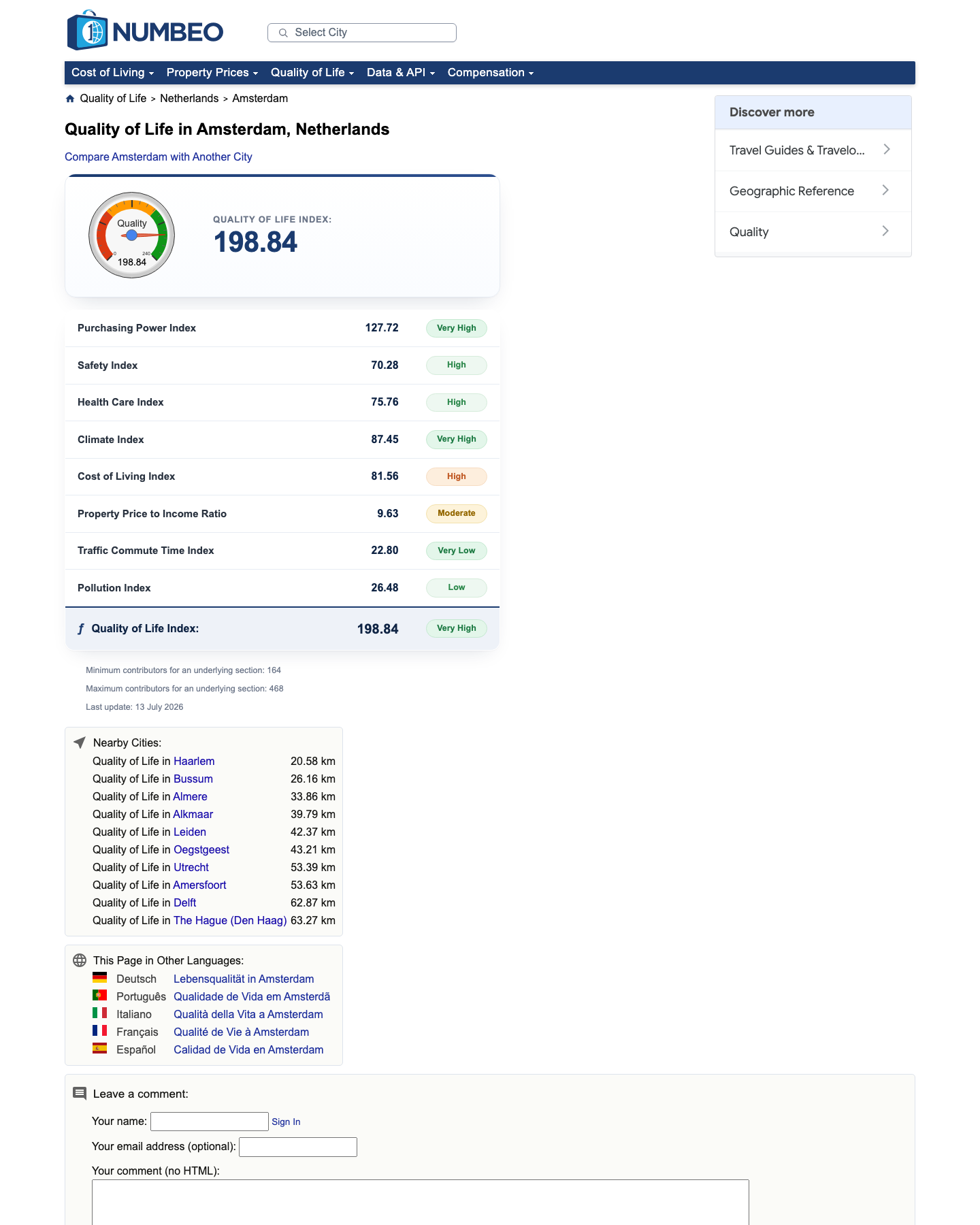
Task: Click the Quality gauge dial
Action: point(132,235)
